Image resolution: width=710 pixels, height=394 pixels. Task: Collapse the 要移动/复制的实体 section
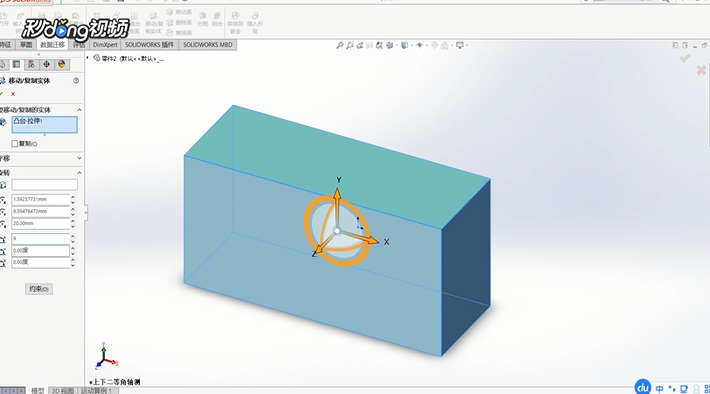point(79,110)
